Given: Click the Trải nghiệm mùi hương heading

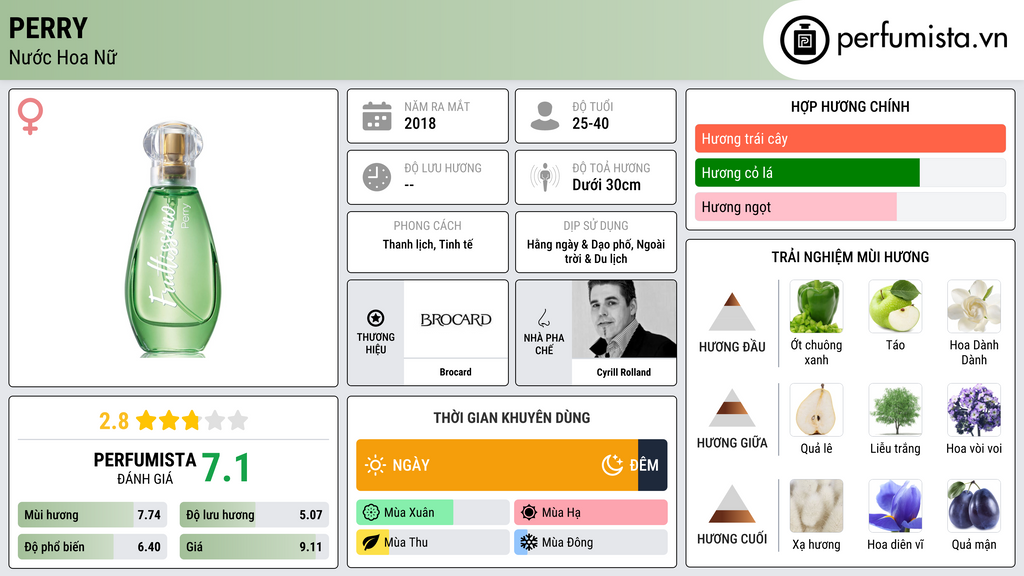Looking at the screenshot, I should [850, 257].
